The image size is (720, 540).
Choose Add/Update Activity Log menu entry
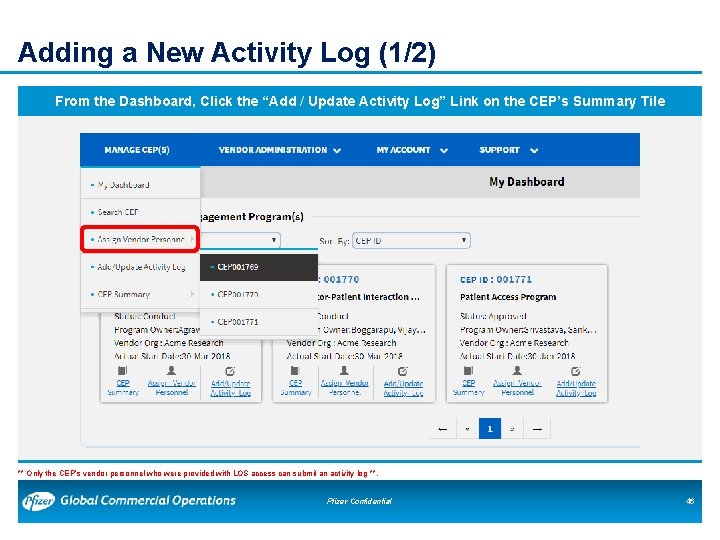141,267
